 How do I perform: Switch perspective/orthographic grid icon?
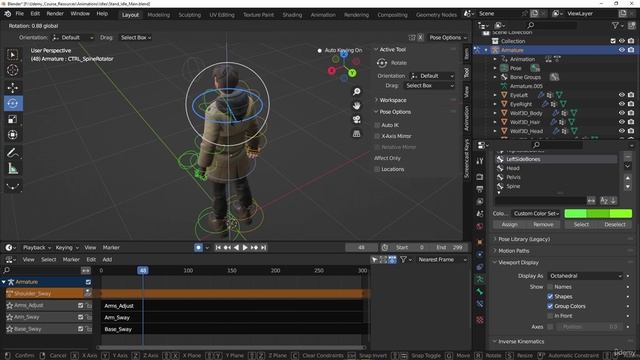tap(356, 134)
